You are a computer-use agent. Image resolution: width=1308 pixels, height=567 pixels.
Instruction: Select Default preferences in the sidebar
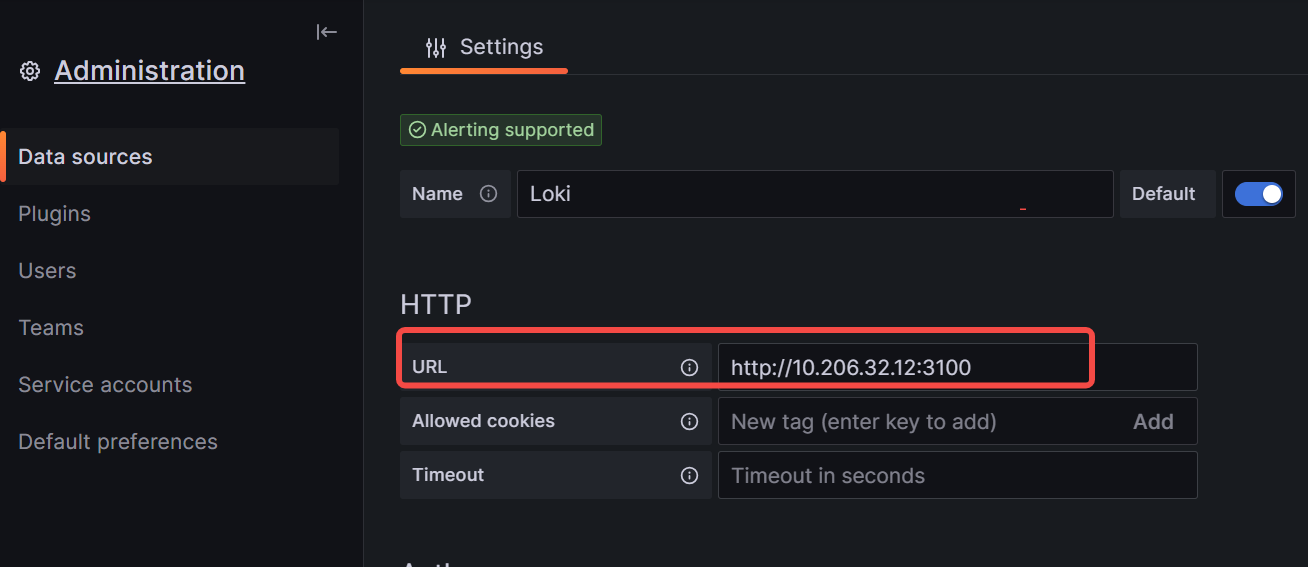coord(118,442)
